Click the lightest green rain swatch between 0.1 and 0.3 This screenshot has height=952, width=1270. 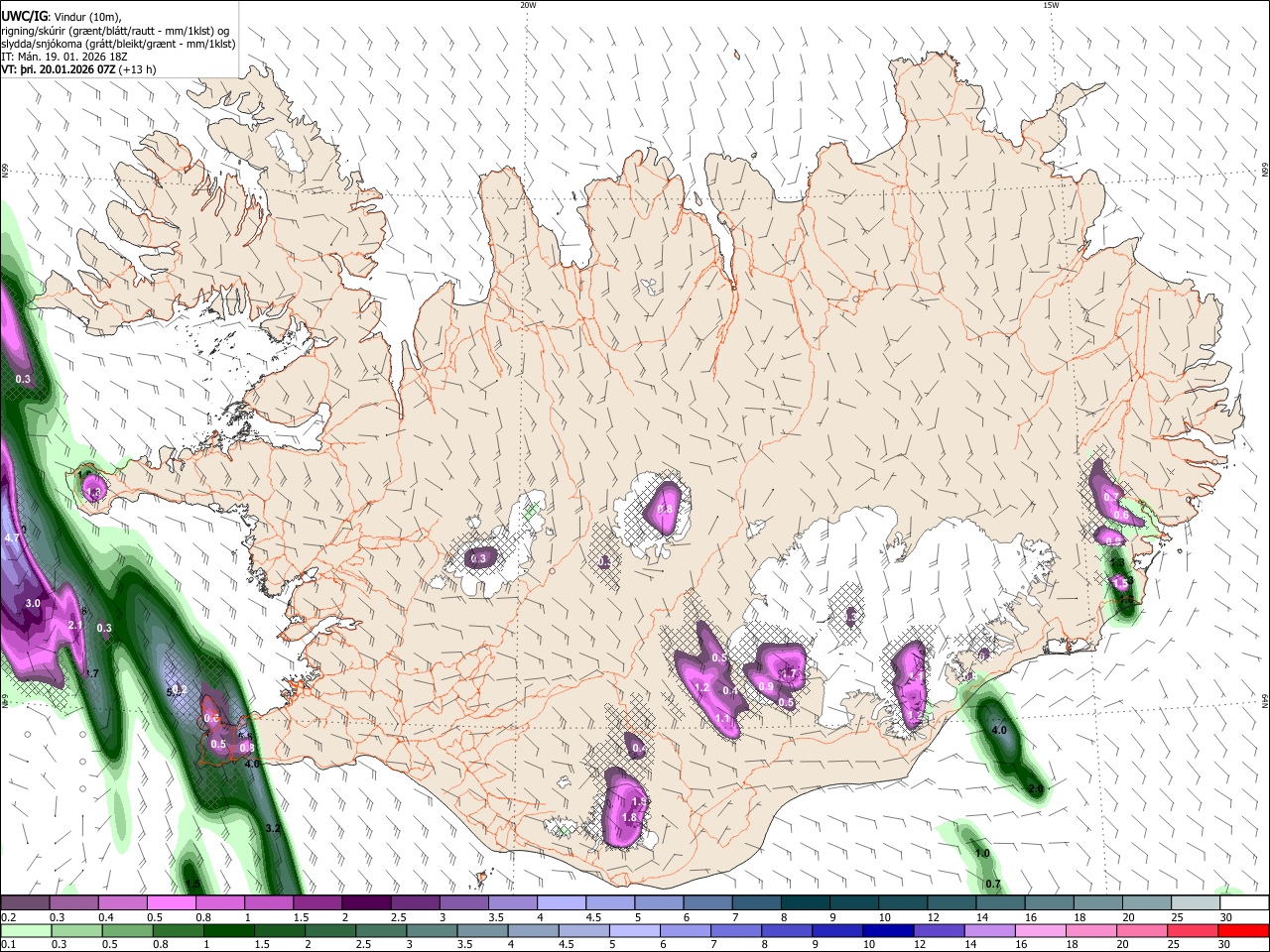coord(26,930)
